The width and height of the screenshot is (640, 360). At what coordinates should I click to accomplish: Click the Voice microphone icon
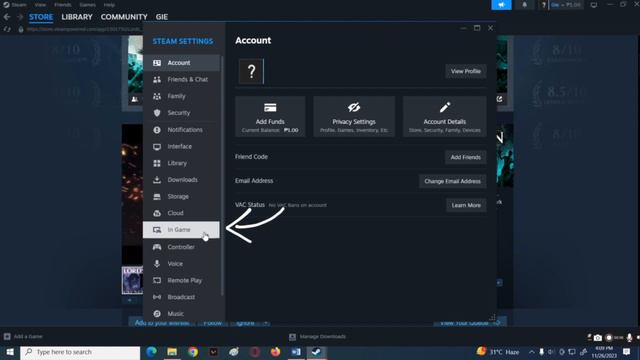[x=157, y=264]
